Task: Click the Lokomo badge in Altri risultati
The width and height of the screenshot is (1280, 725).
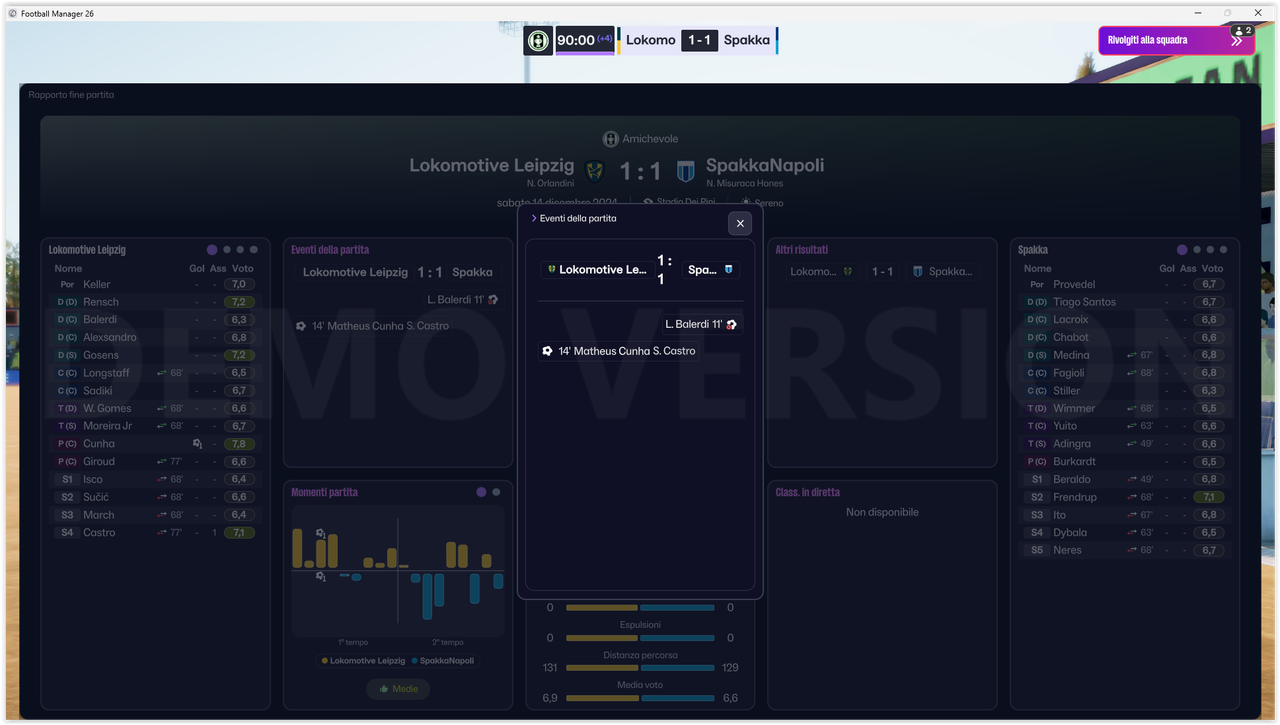Action: click(x=848, y=271)
